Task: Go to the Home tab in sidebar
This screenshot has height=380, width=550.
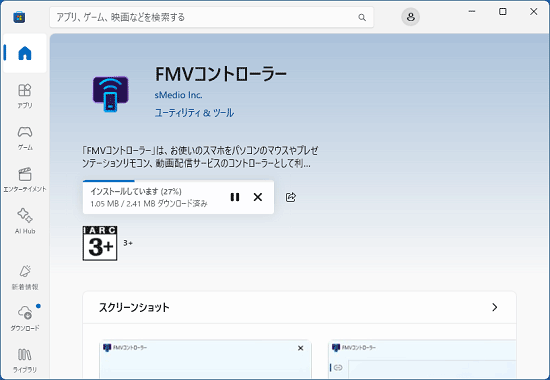Action: coord(25,53)
